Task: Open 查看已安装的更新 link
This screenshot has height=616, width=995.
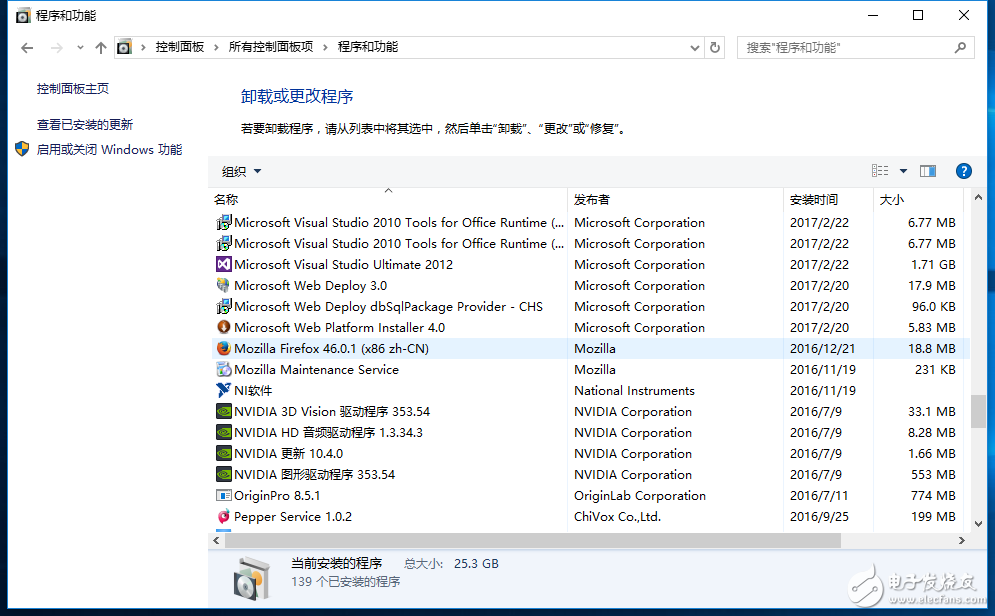Action: [85, 124]
